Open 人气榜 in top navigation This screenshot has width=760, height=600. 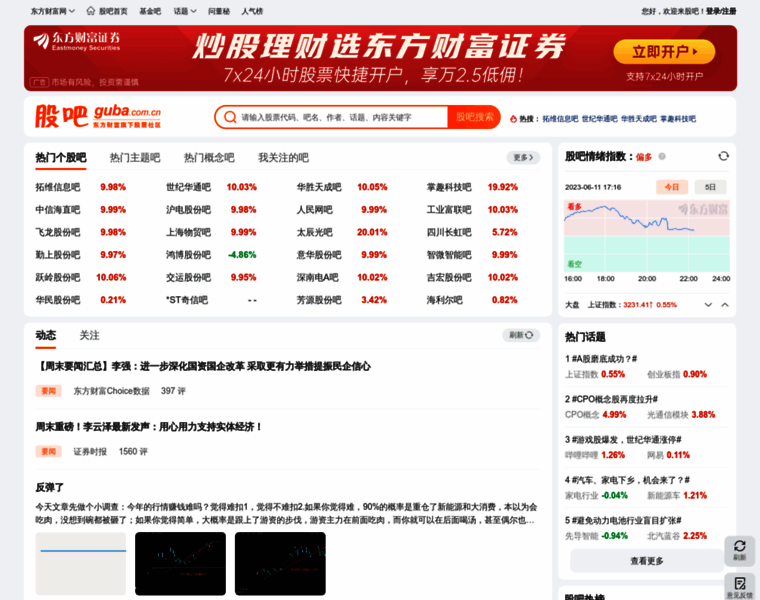tap(252, 11)
